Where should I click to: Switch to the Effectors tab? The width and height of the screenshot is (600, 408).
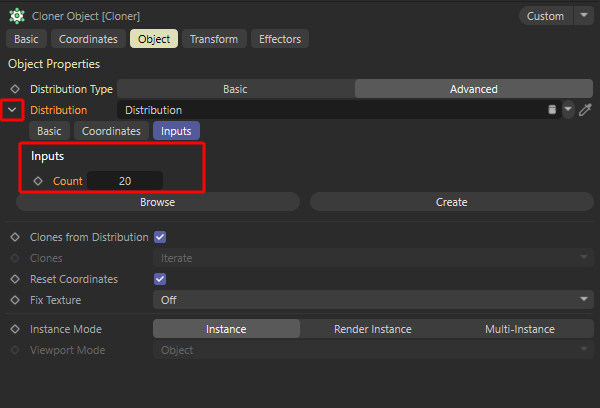pos(280,39)
